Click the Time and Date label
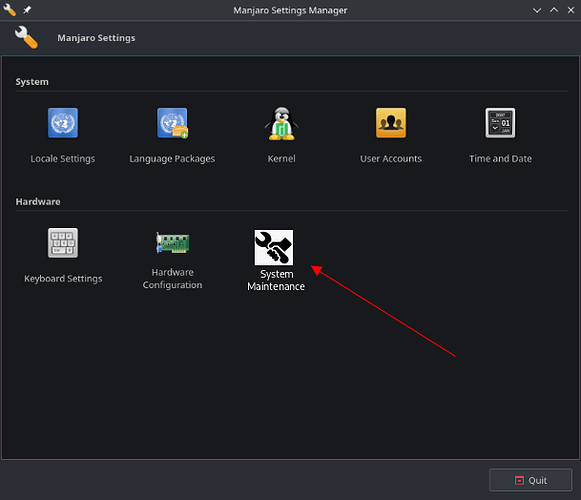The width and height of the screenshot is (581, 500). (500, 159)
